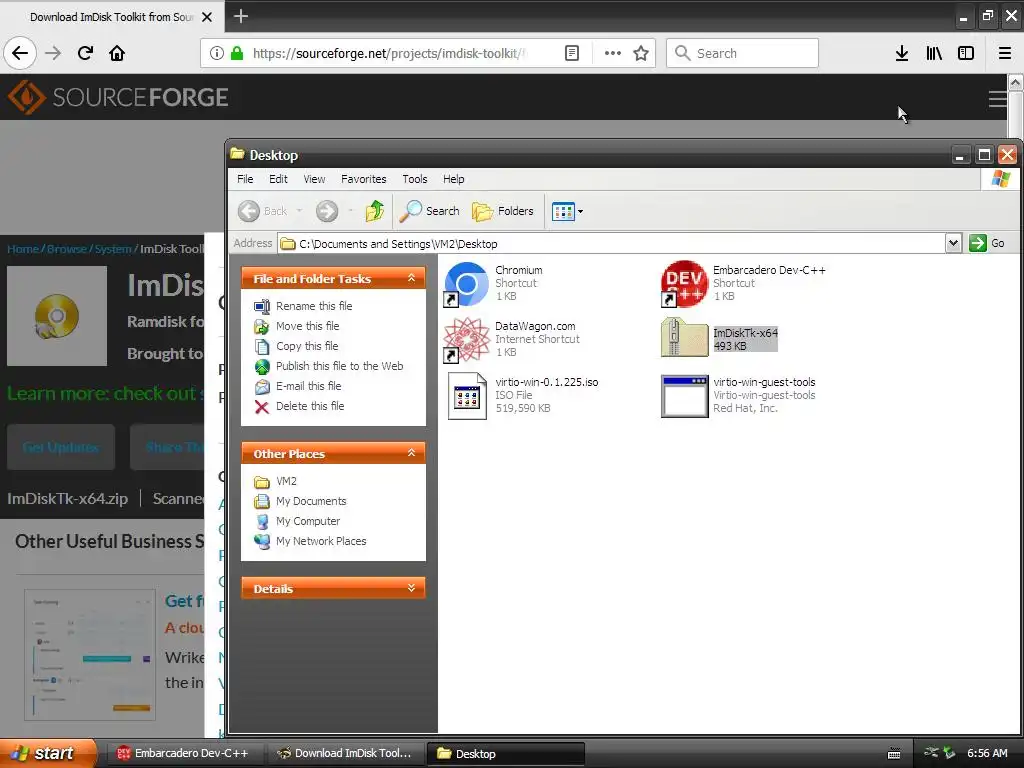Open View menu in Desktop window
1024x768 pixels.
(x=314, y=179)
